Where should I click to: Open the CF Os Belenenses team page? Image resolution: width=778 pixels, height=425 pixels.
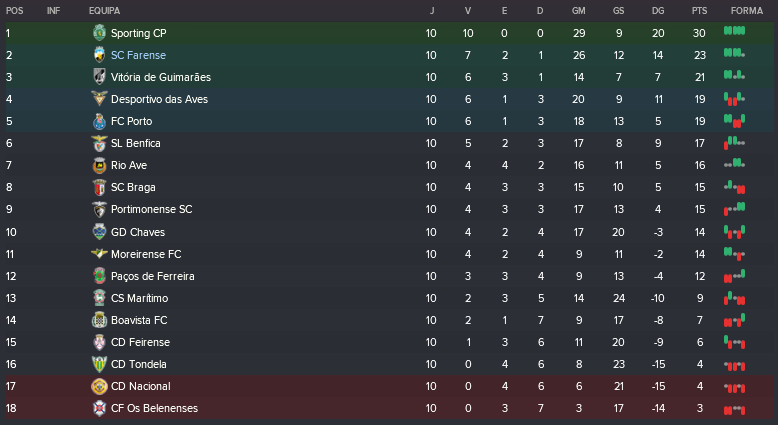154,408
